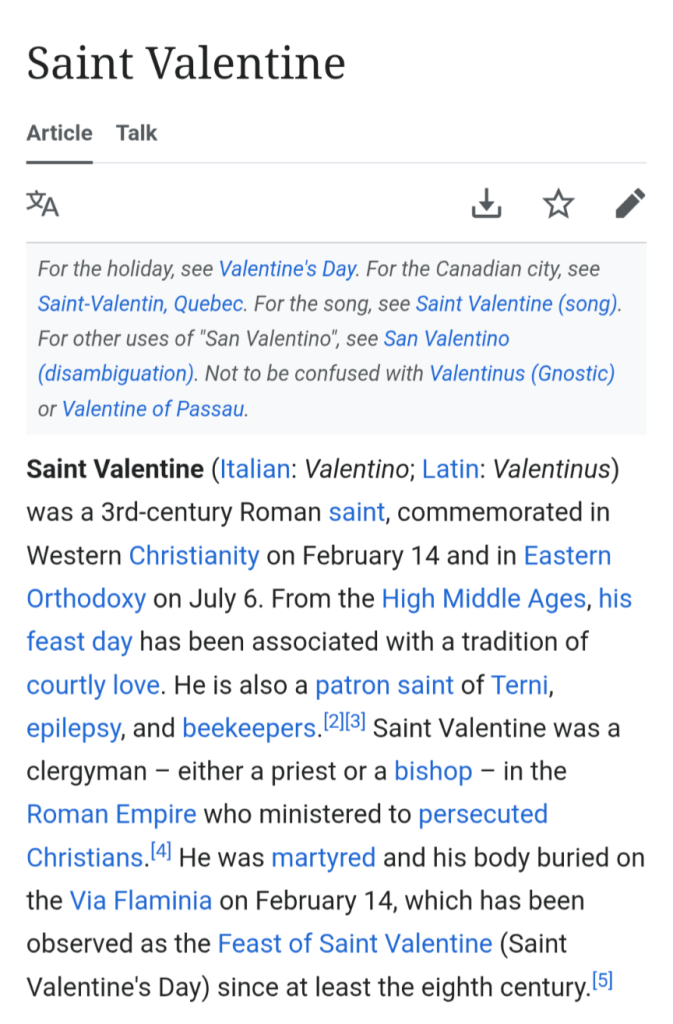
Task: Edit the article with pencil icon
Action: 629,204
